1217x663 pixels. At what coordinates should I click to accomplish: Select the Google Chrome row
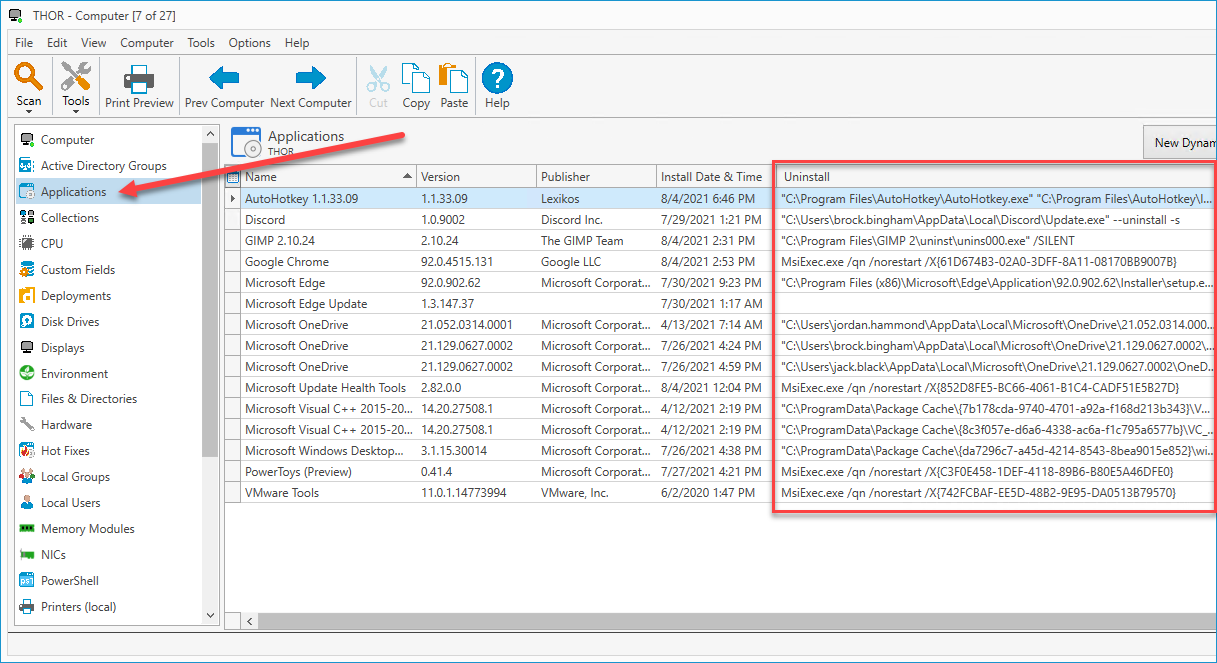(x=721, y=262)
